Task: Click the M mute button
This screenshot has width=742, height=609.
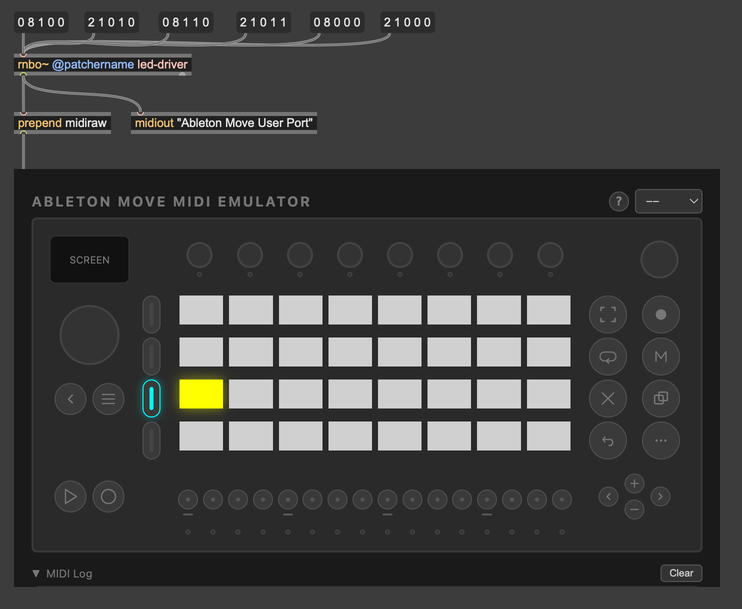Action: pos(660,357)
